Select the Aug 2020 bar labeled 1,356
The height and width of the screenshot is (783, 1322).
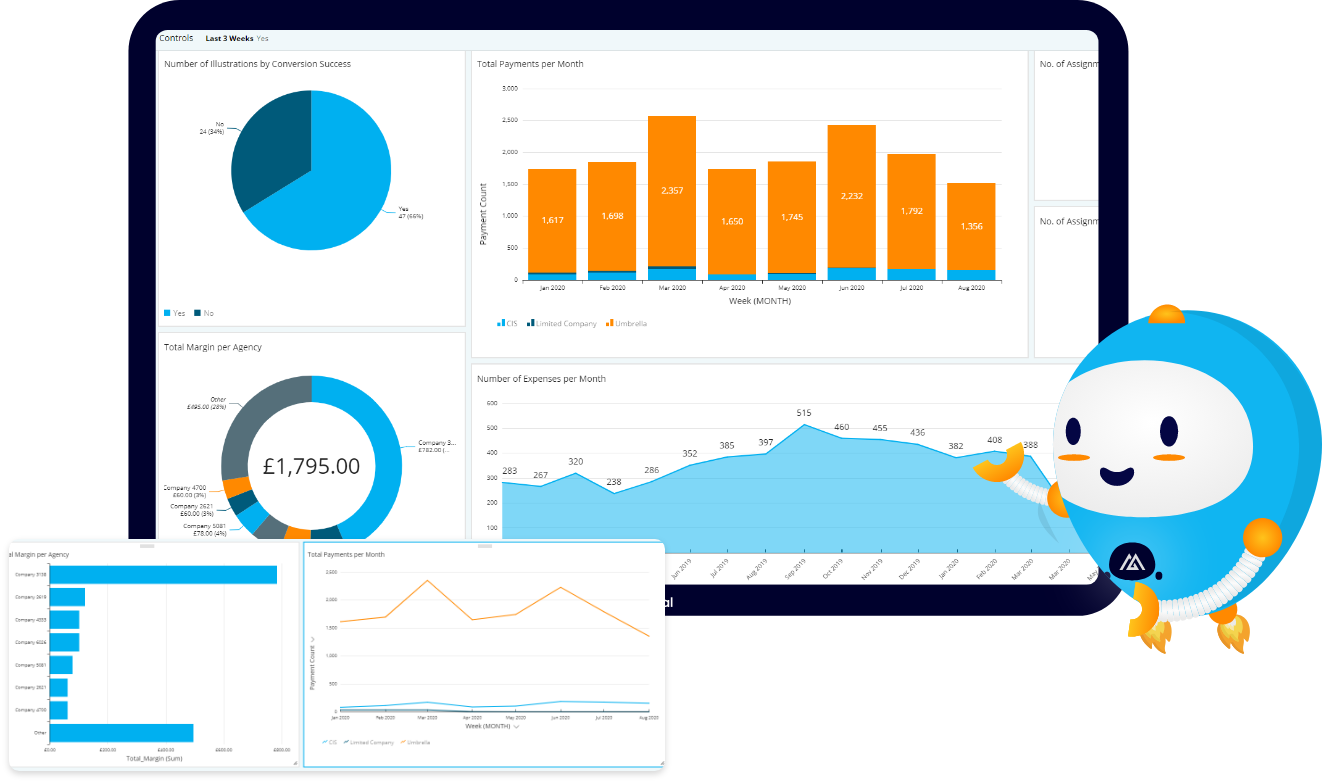pos(972,226)
